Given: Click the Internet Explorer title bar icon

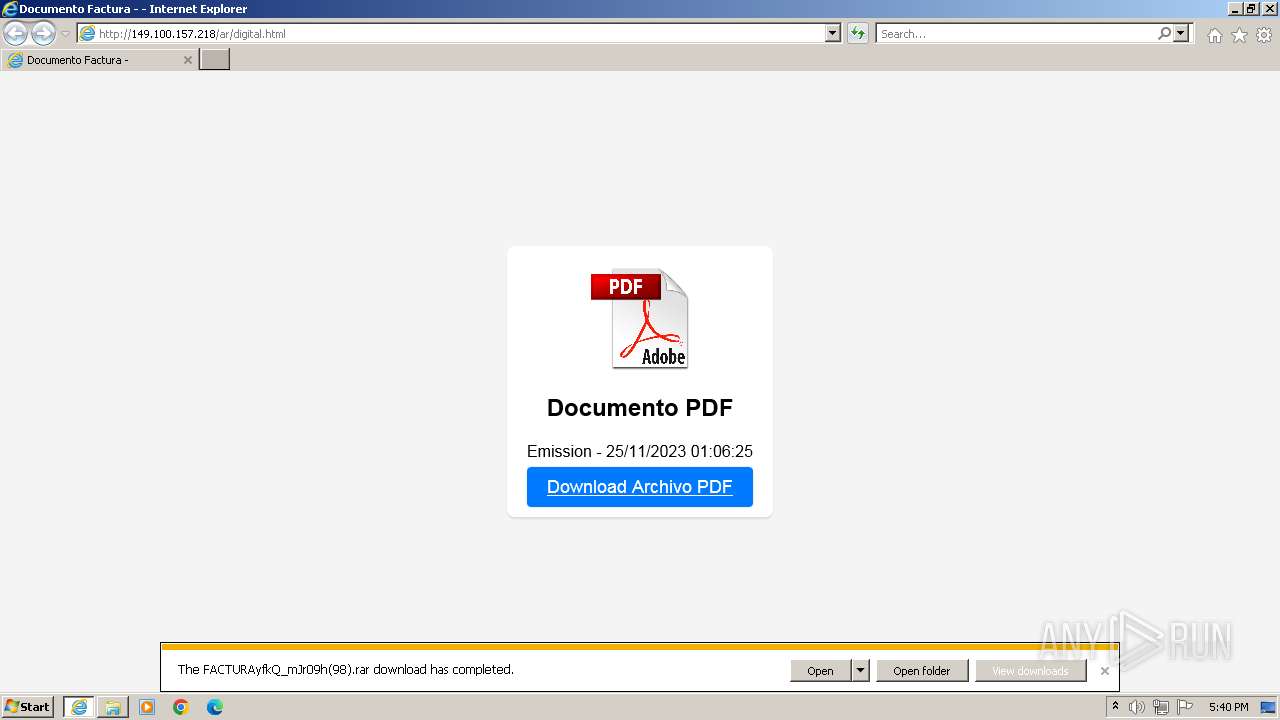Looking at the screenshot, I should [x=9, y=9].
